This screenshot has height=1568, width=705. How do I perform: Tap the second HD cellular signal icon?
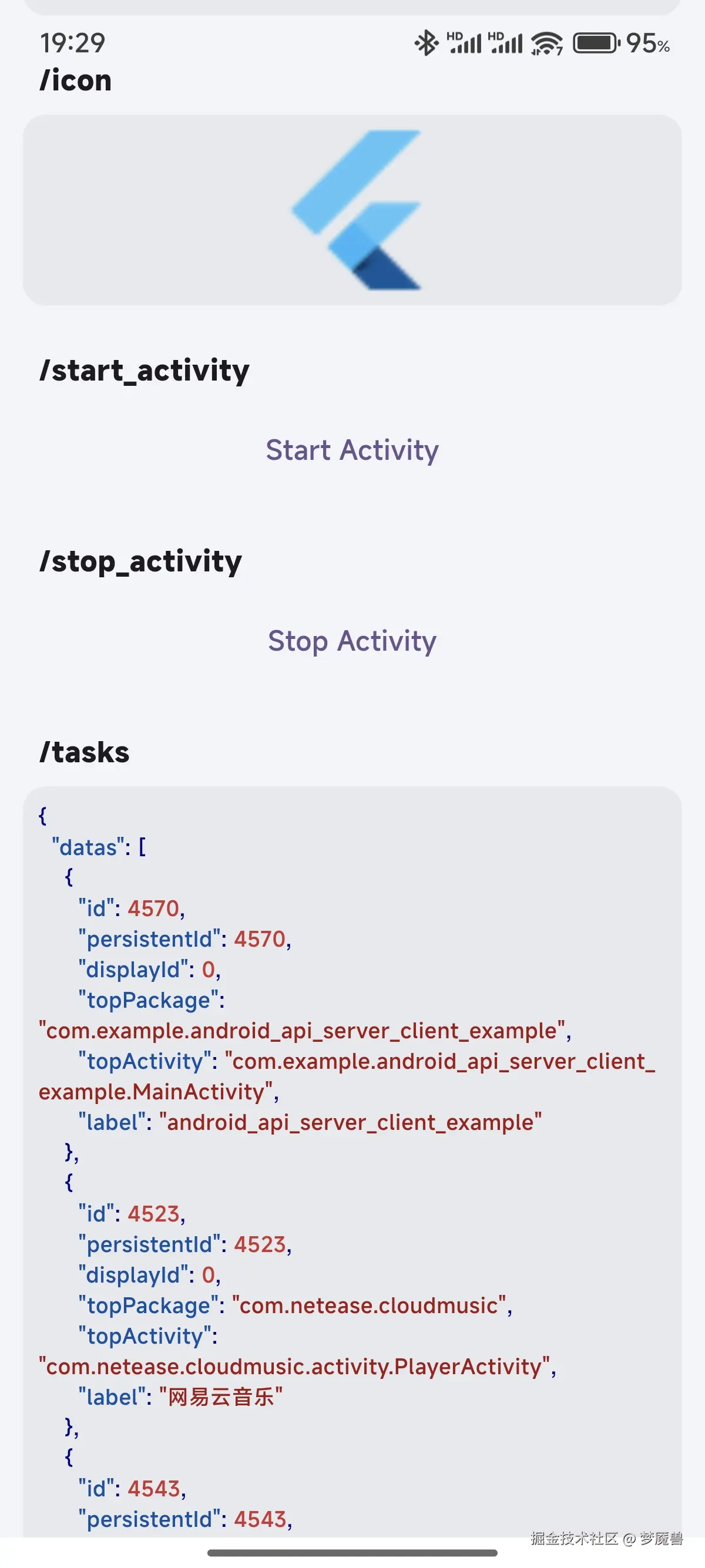pos(505,43)
